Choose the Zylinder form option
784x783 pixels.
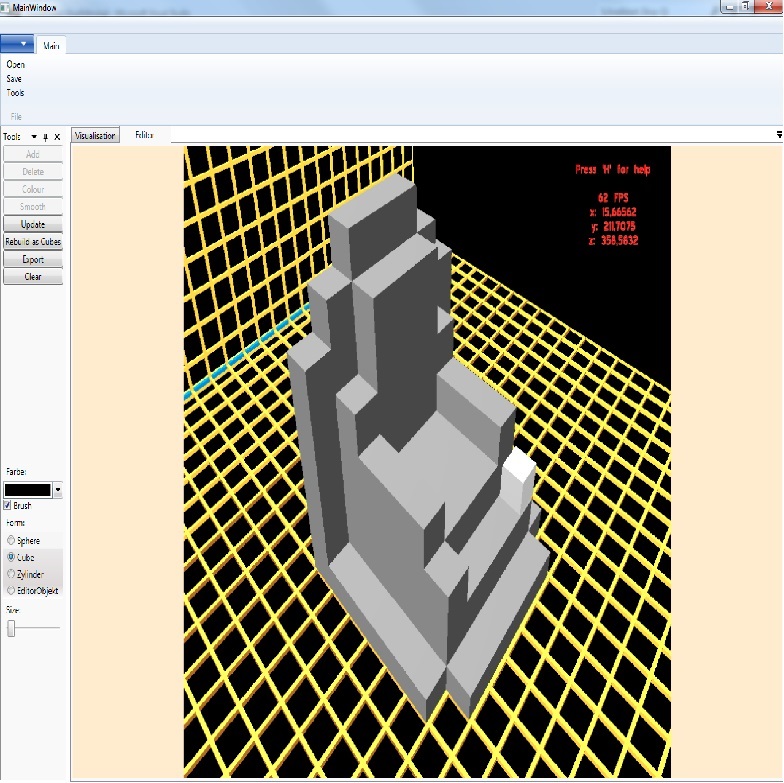pos(11,574)
